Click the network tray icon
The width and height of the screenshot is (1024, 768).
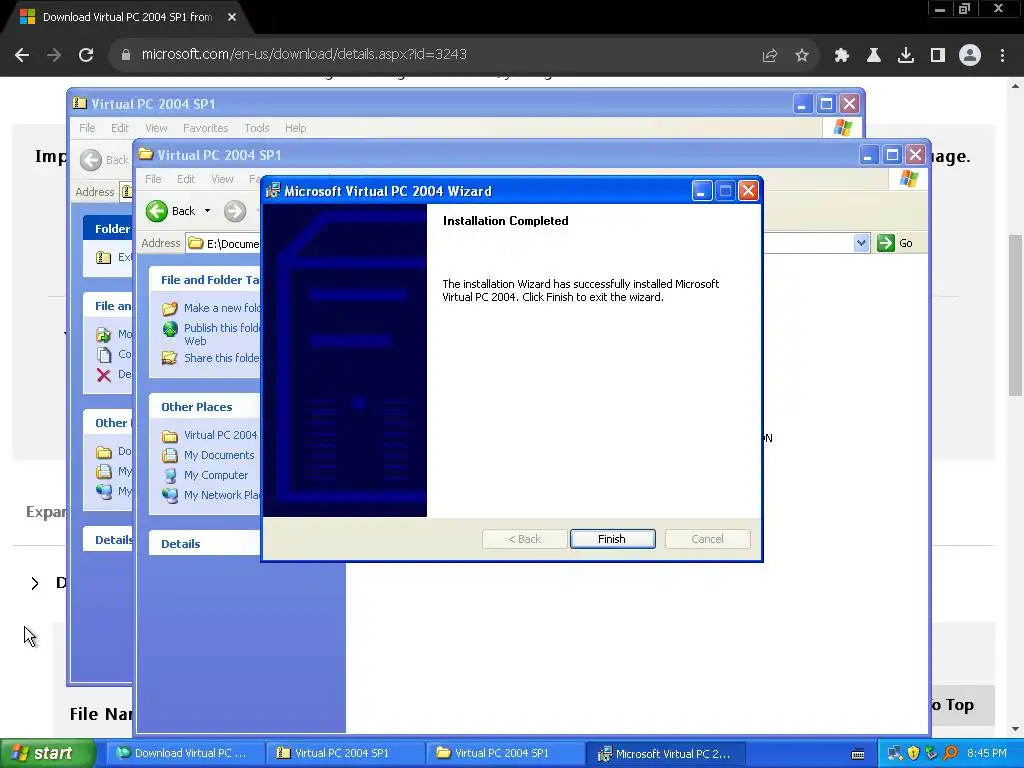[894, 753]
